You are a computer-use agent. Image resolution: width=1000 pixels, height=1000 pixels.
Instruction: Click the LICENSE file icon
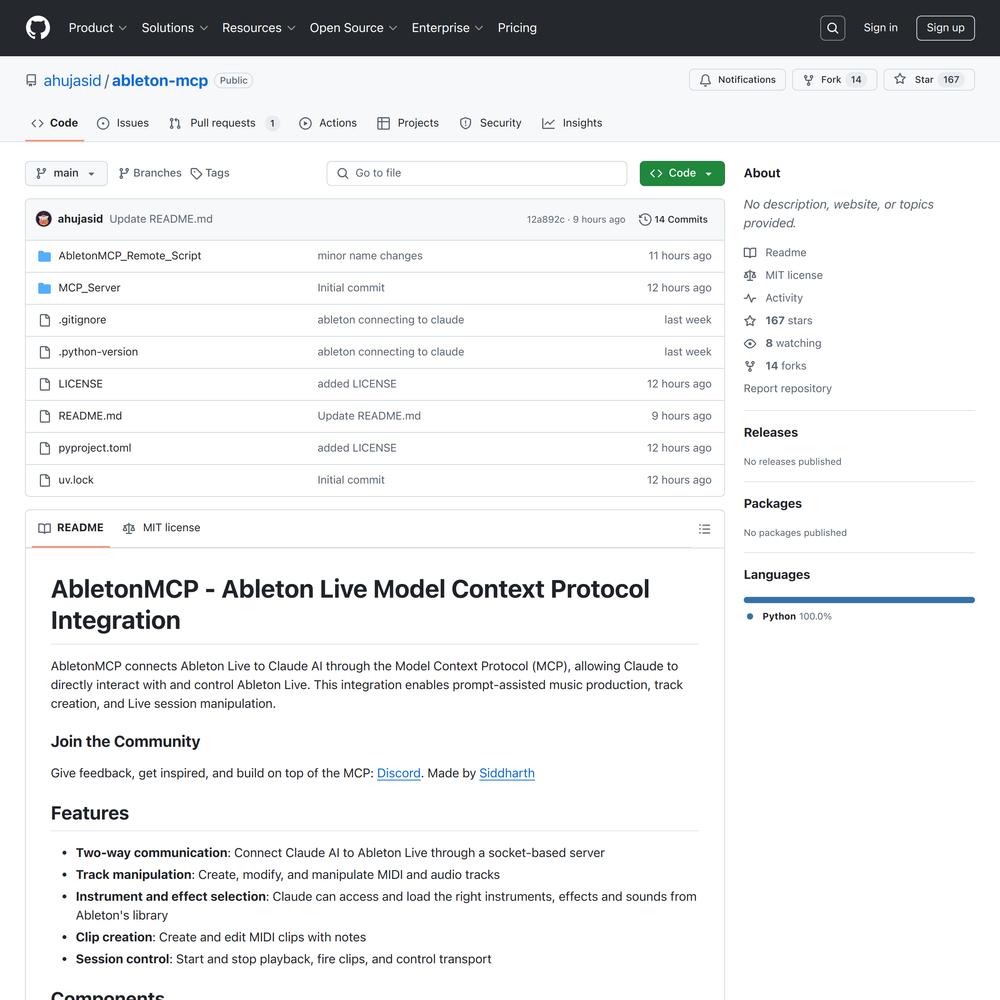45,384
